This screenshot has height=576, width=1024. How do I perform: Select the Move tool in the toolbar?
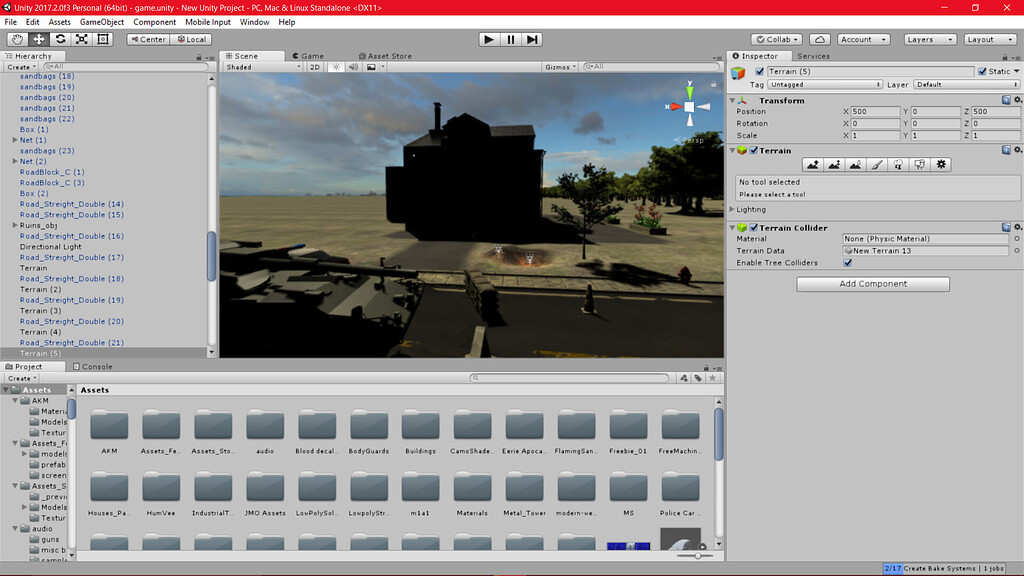[37, 38]
